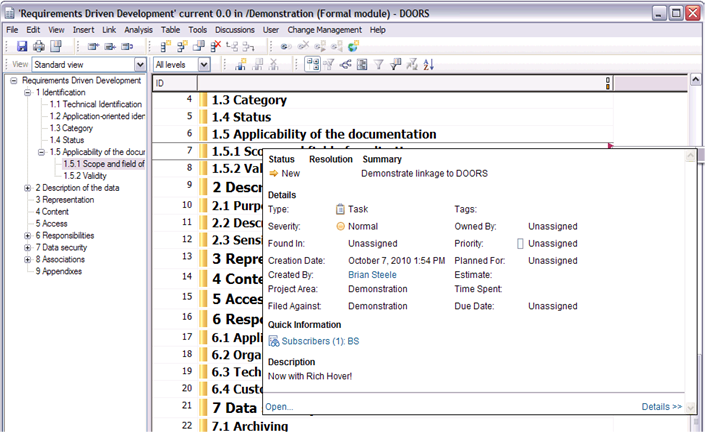The height and width of the screenshot is (432, 705).
Task: Click the promote hierarchy icon
Action: point(232,46)
